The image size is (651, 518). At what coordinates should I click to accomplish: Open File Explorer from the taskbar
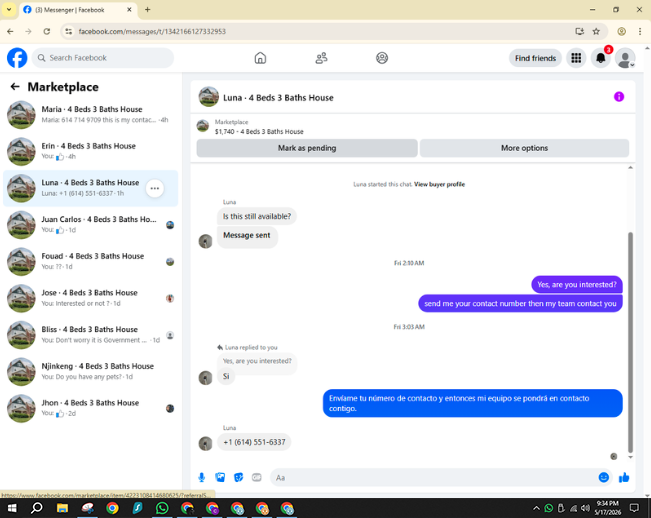[x=62, y=508]
